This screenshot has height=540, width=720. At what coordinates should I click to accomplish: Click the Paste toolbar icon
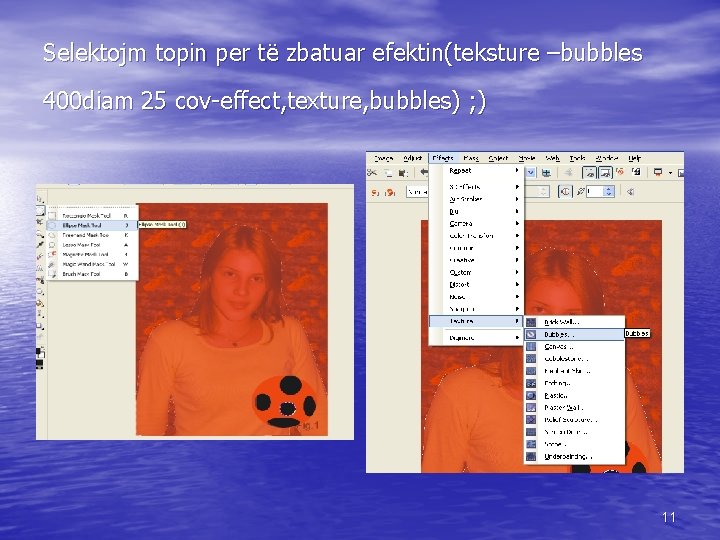point(403,173)
